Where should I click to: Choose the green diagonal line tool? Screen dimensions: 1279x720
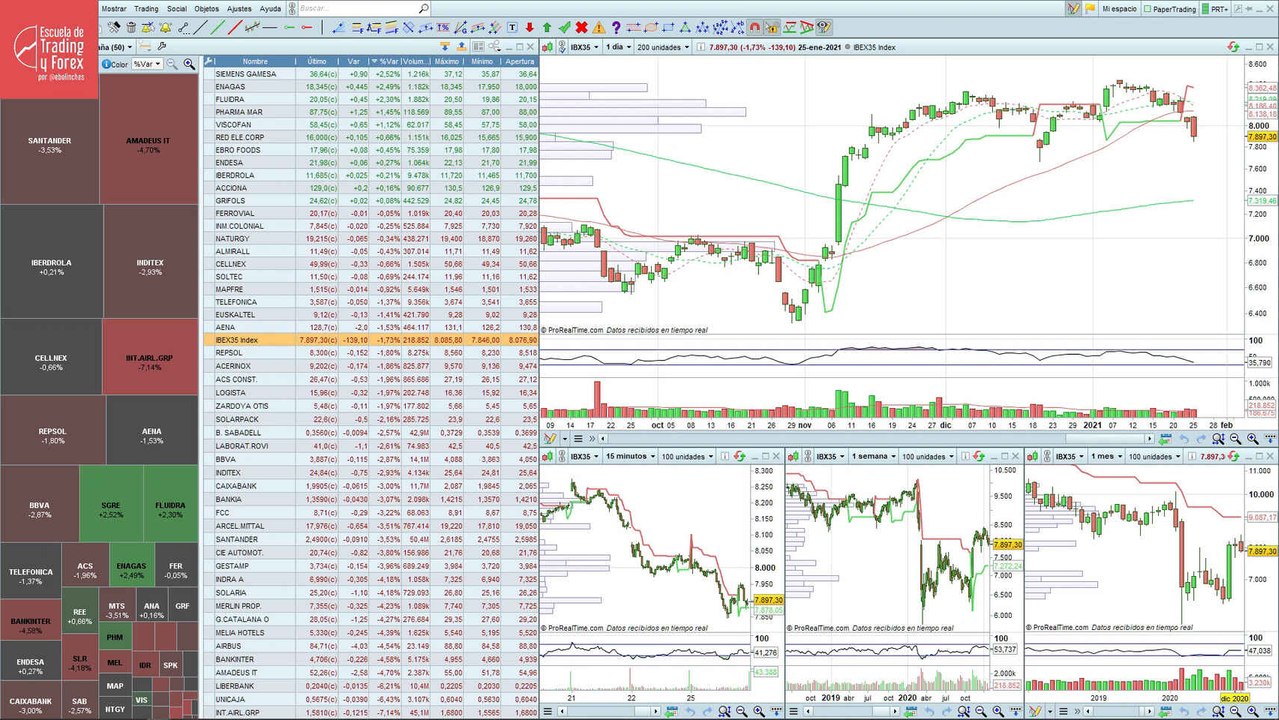coord(218,27)
